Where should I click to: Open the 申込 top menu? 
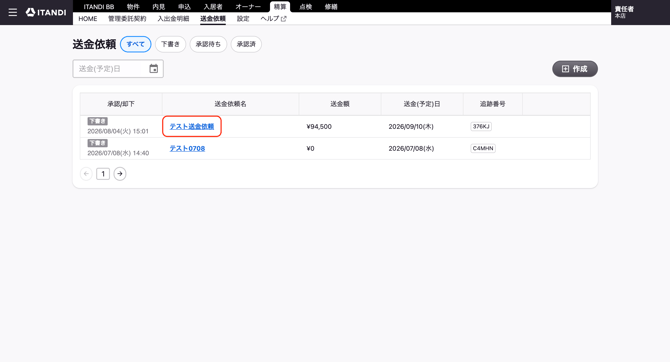(184, 7)
